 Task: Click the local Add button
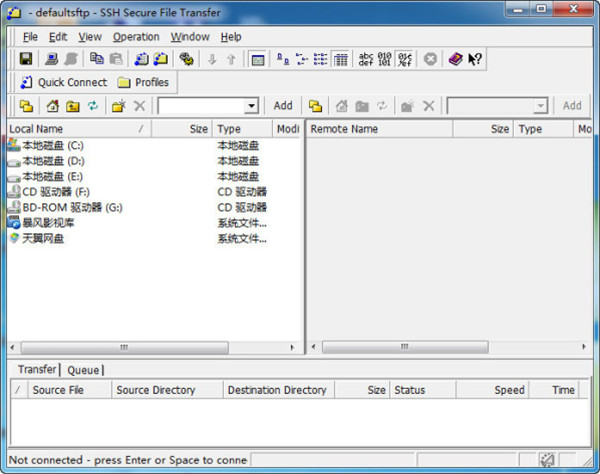(x=283, y=106)
